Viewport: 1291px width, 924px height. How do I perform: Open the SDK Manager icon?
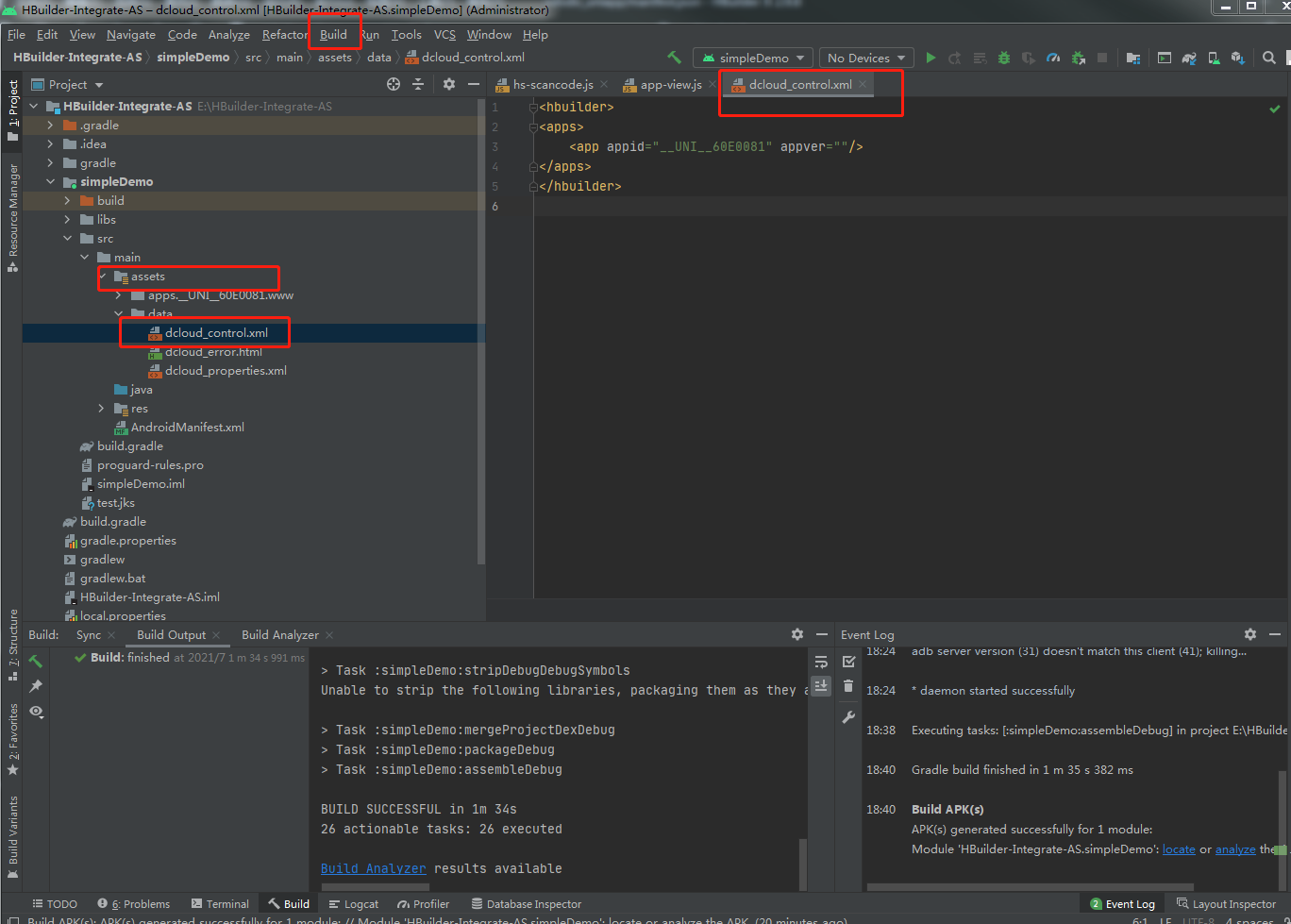1237,58
